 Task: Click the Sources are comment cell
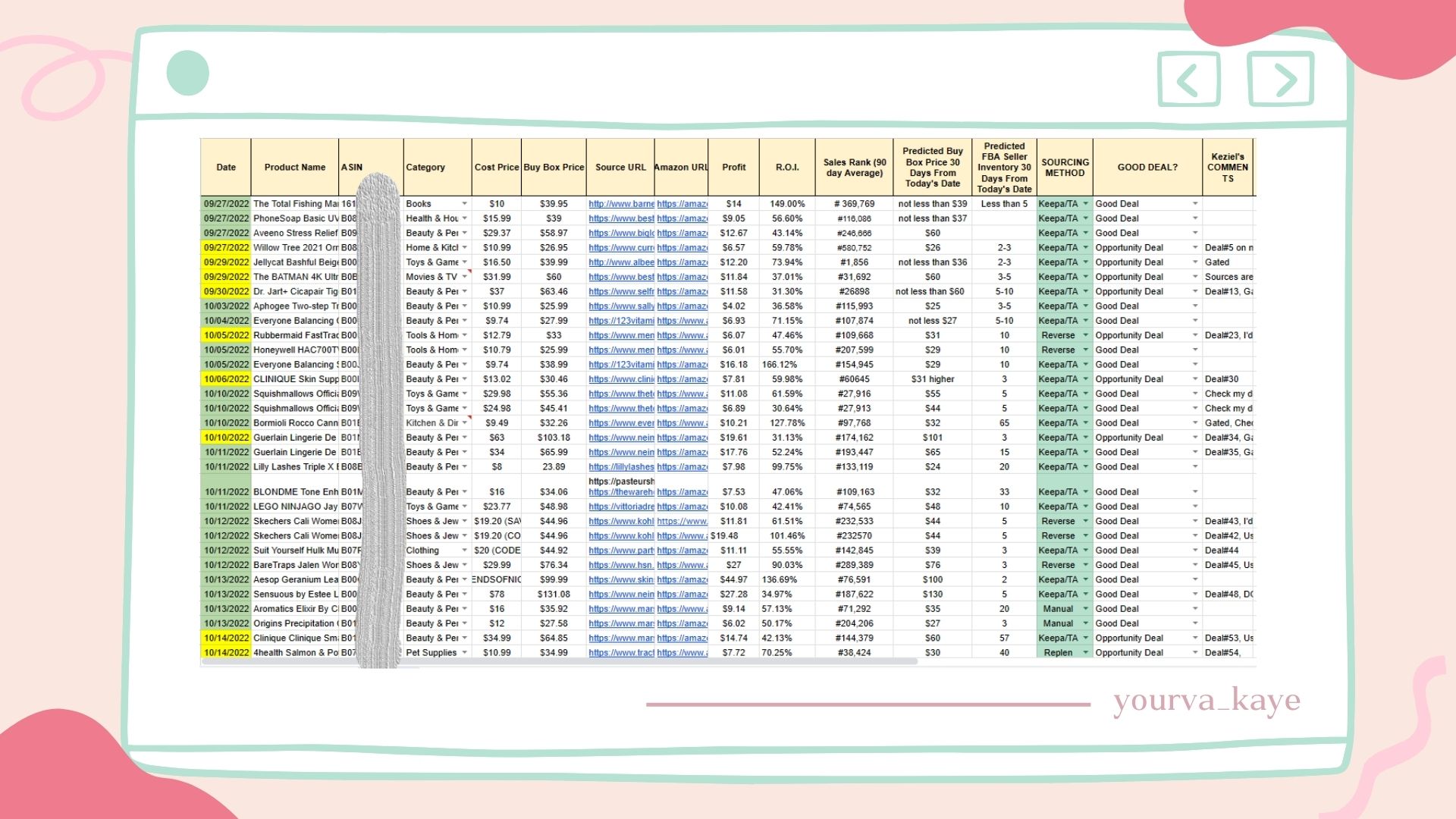(1228, 277)
